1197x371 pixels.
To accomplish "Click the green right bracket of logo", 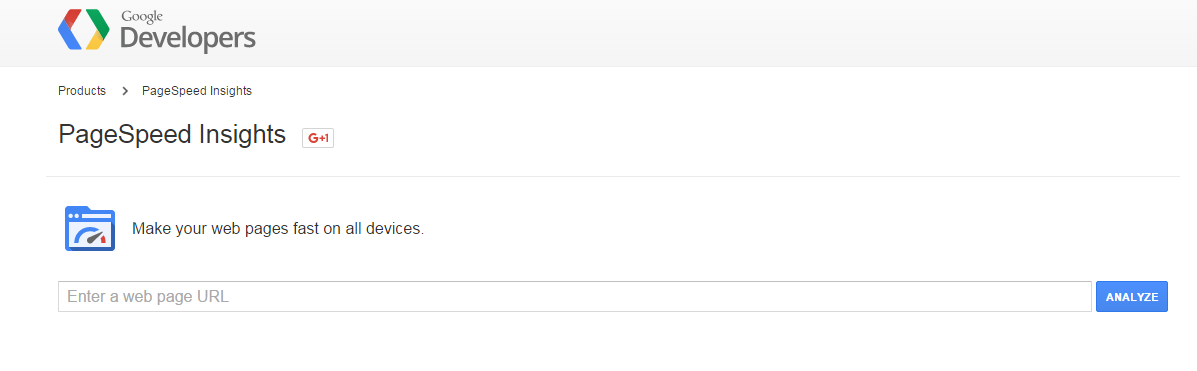I will tap(98, 26).
